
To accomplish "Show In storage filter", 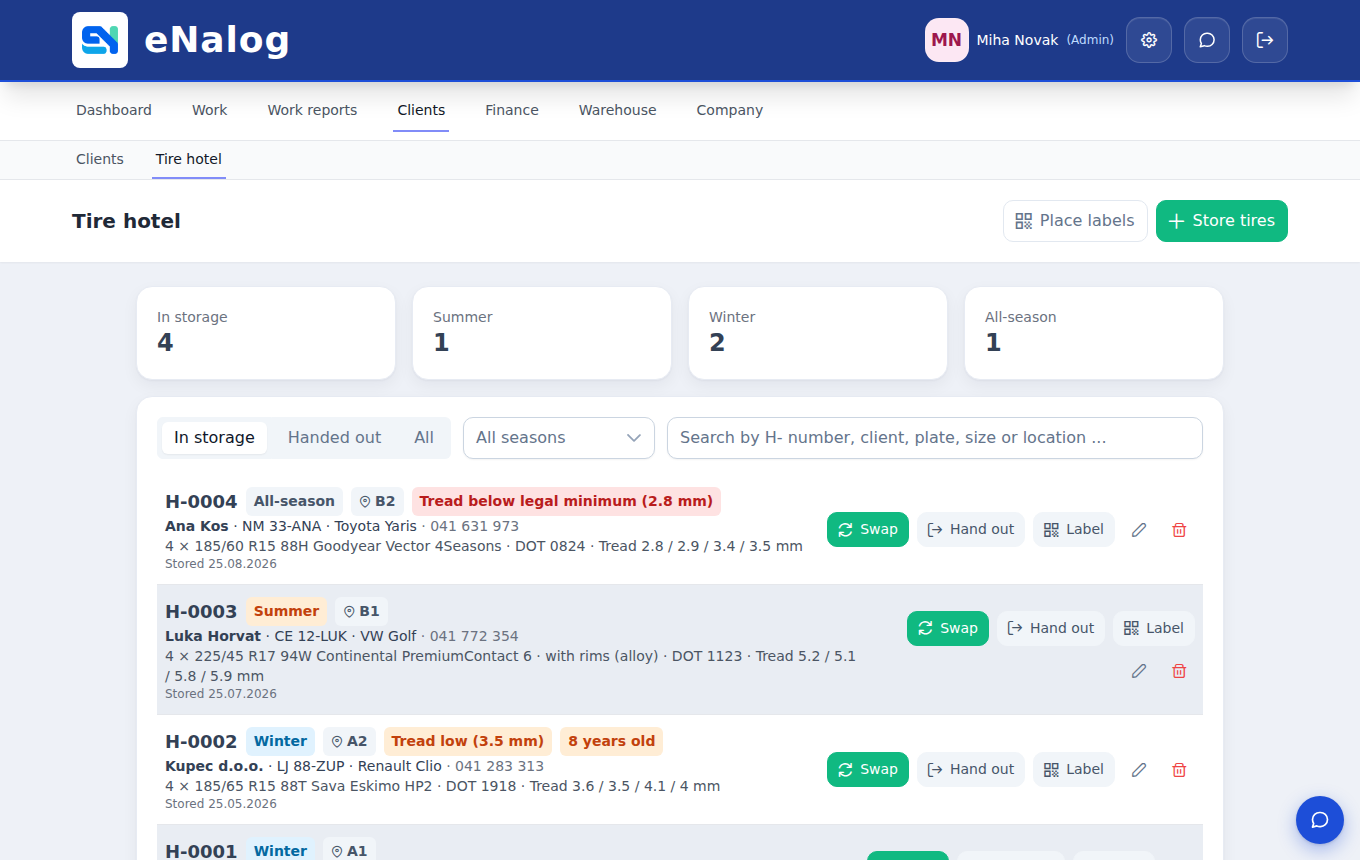I will [214, 438].
